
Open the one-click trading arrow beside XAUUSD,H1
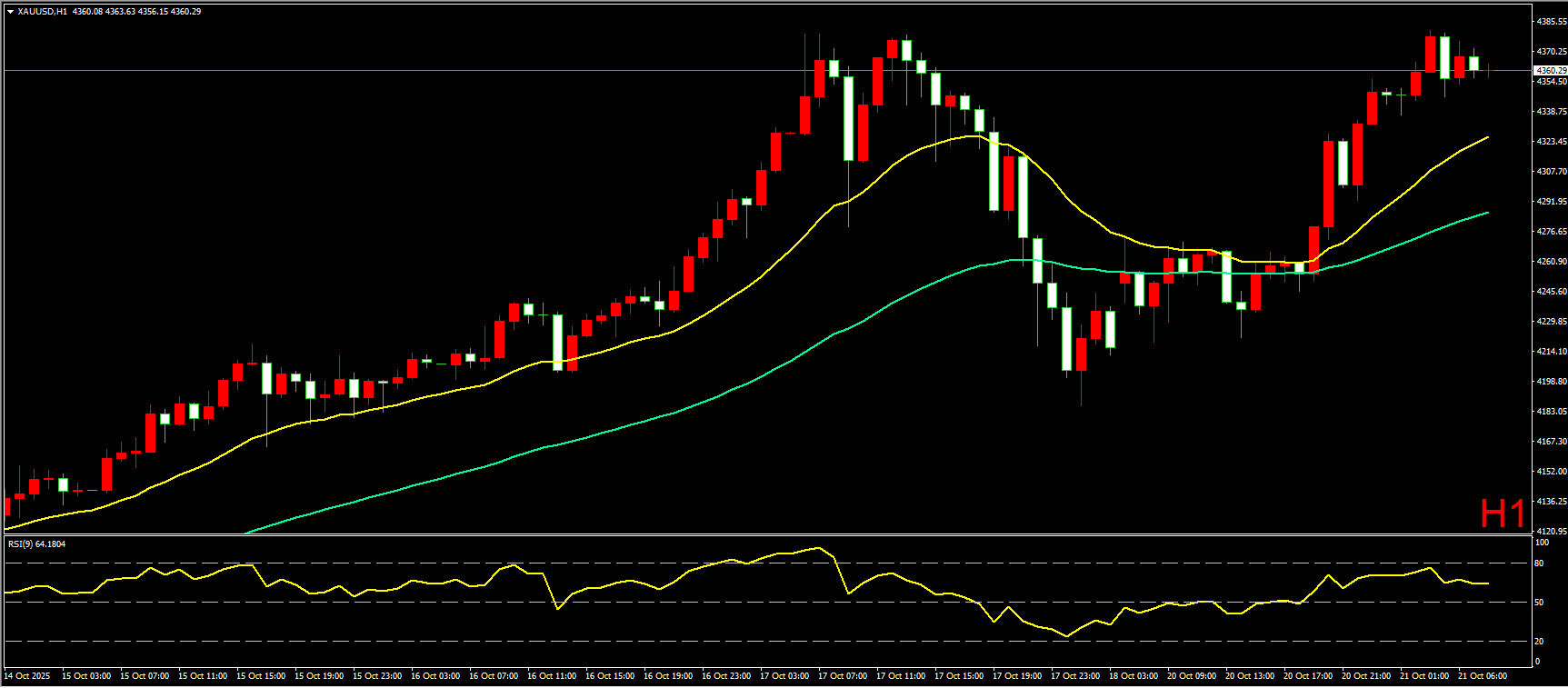point(10,12)
